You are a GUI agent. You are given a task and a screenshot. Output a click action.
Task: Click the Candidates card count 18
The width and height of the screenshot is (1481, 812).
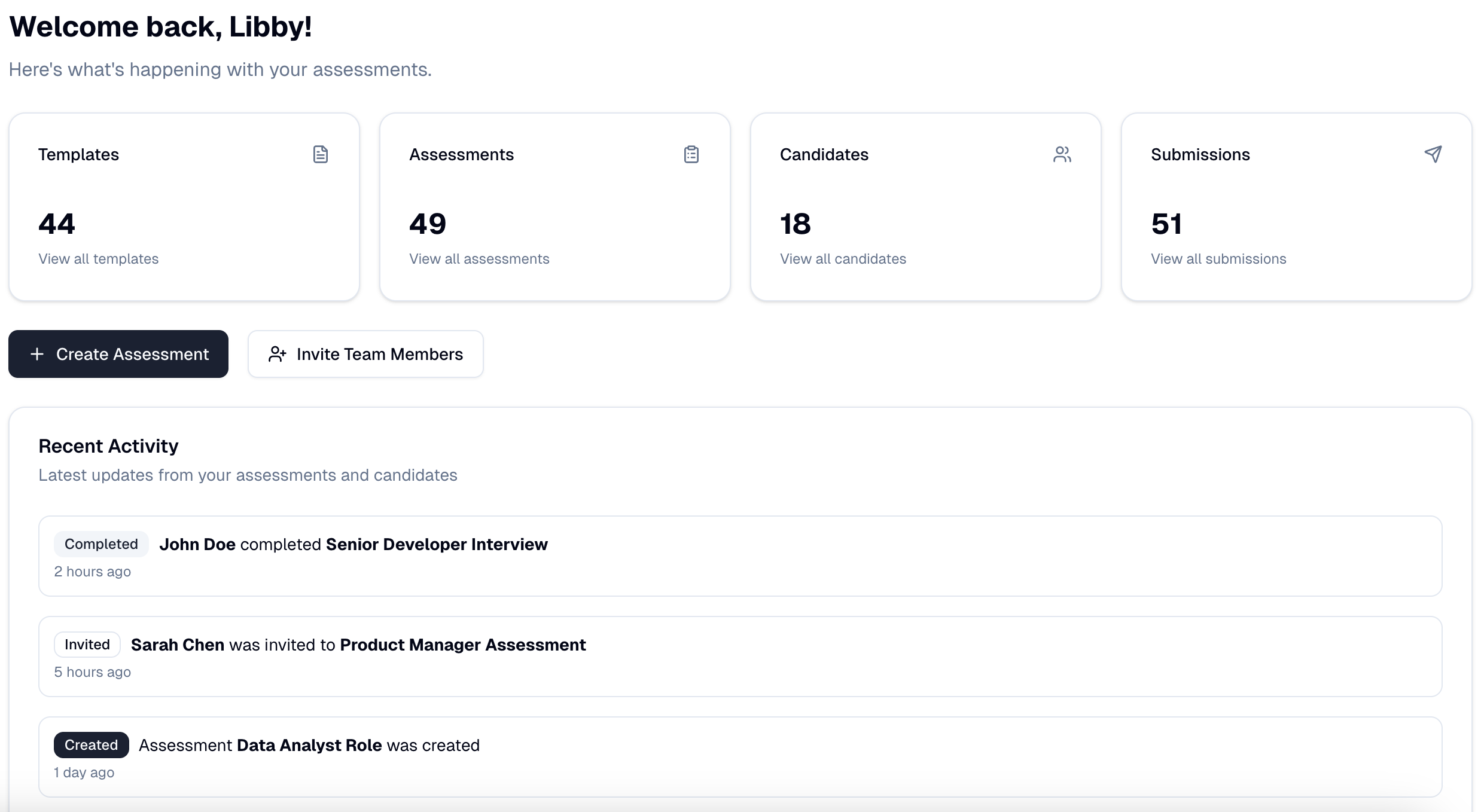[x=795, y=224]
